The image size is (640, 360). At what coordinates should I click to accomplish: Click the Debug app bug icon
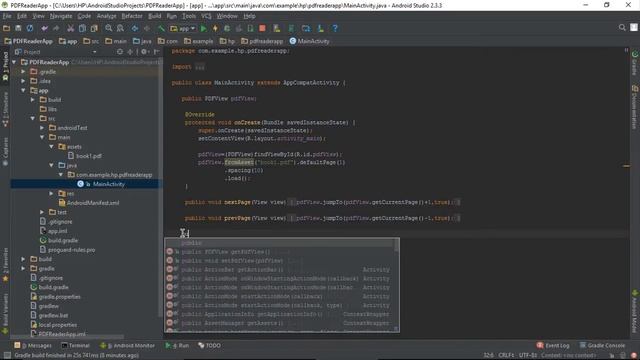(227, 28)
